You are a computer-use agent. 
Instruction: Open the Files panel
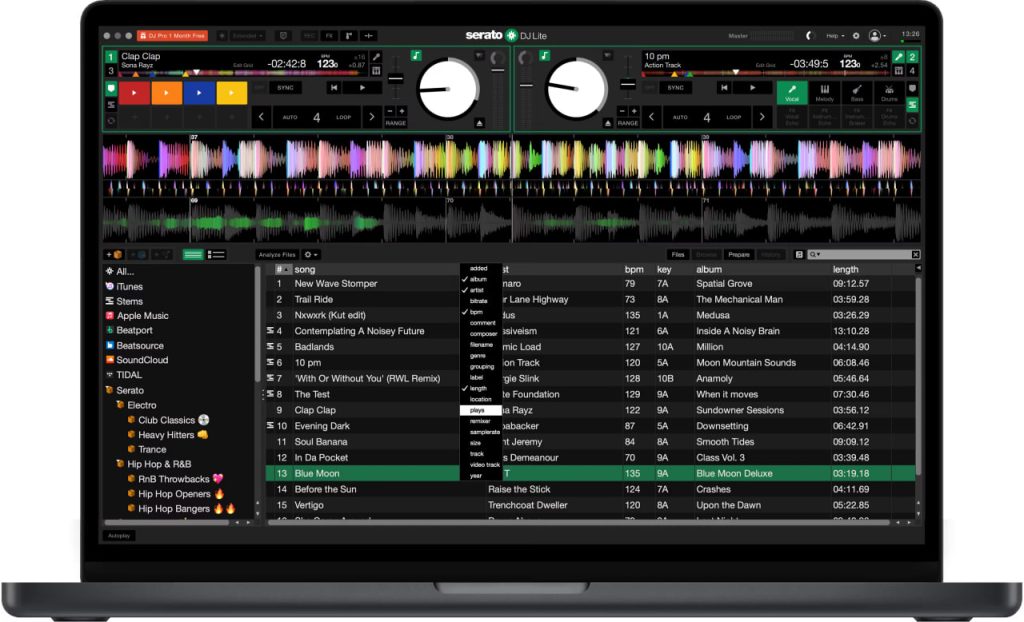pos(678,255)
